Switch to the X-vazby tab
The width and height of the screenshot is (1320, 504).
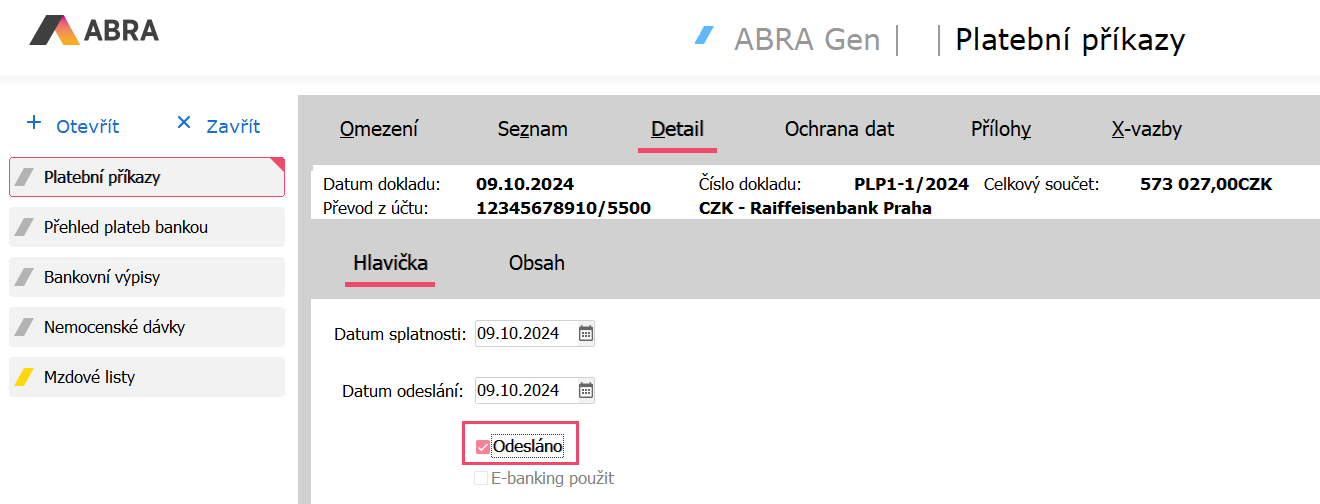(x=1146, y=129)
